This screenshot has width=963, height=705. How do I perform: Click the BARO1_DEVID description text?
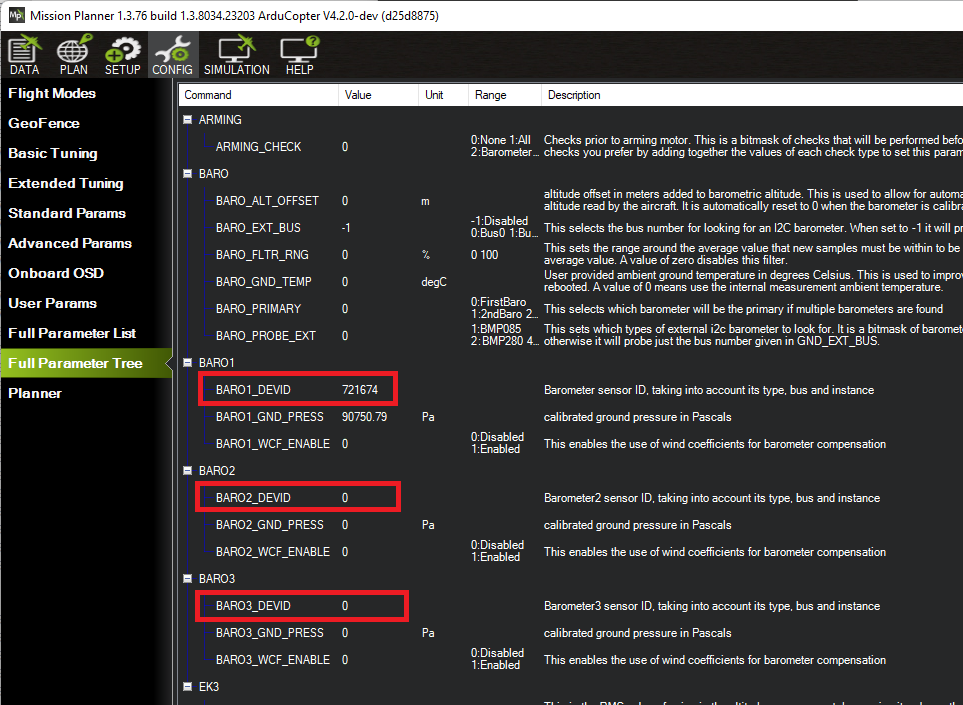(709, 390)
